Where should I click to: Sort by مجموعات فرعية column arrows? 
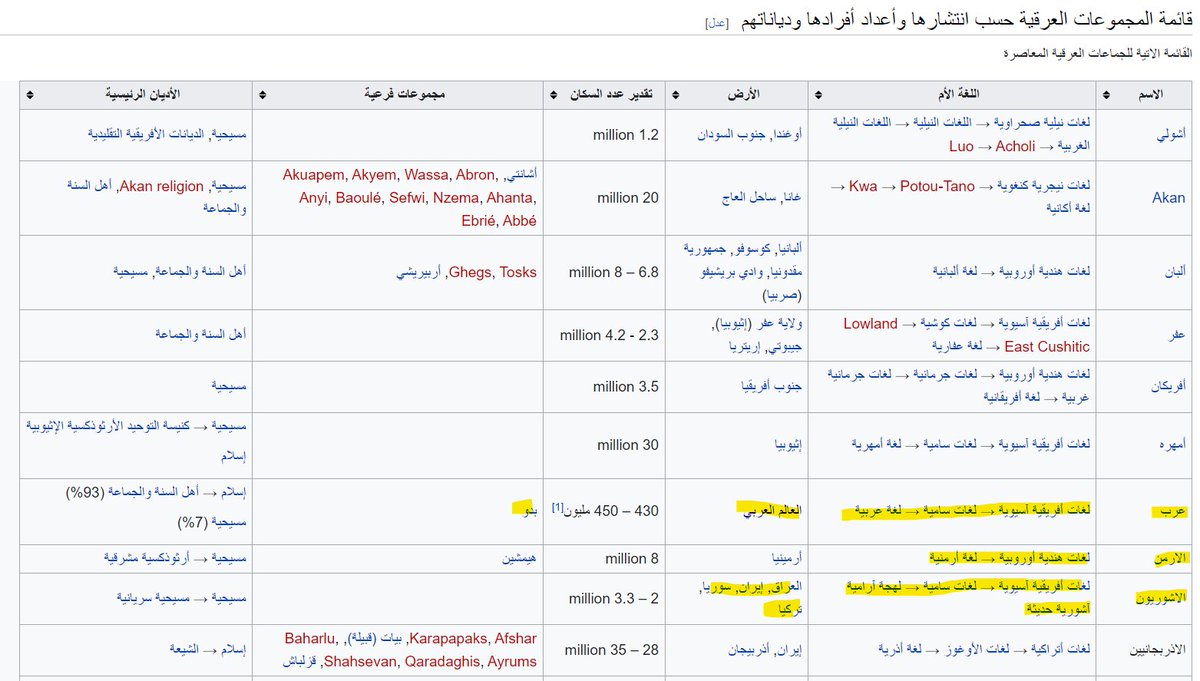(262, 95)
